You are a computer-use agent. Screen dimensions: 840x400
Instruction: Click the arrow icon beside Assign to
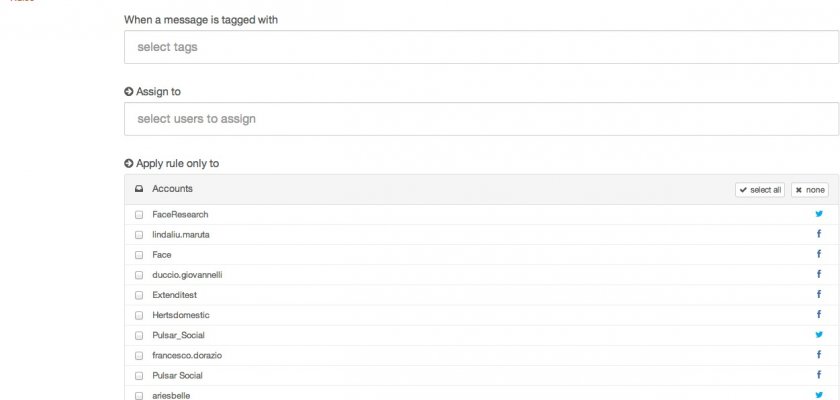coord(129,91)
